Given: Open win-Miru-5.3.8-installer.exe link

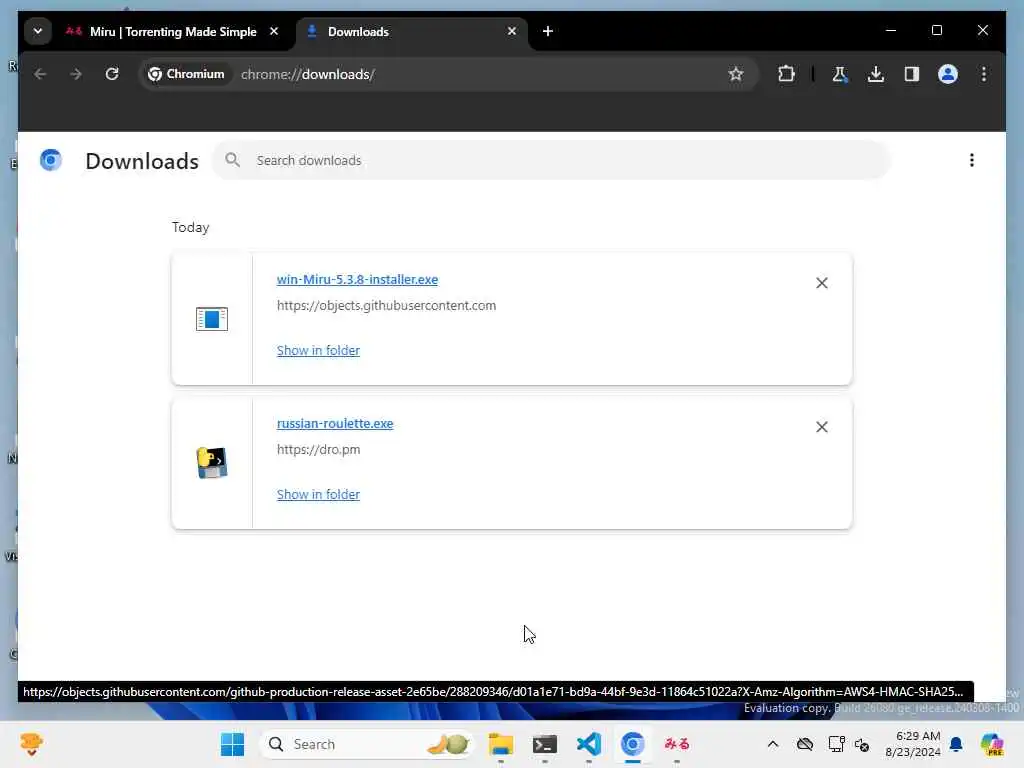Looking at the screenshot, I should [357, 280].
